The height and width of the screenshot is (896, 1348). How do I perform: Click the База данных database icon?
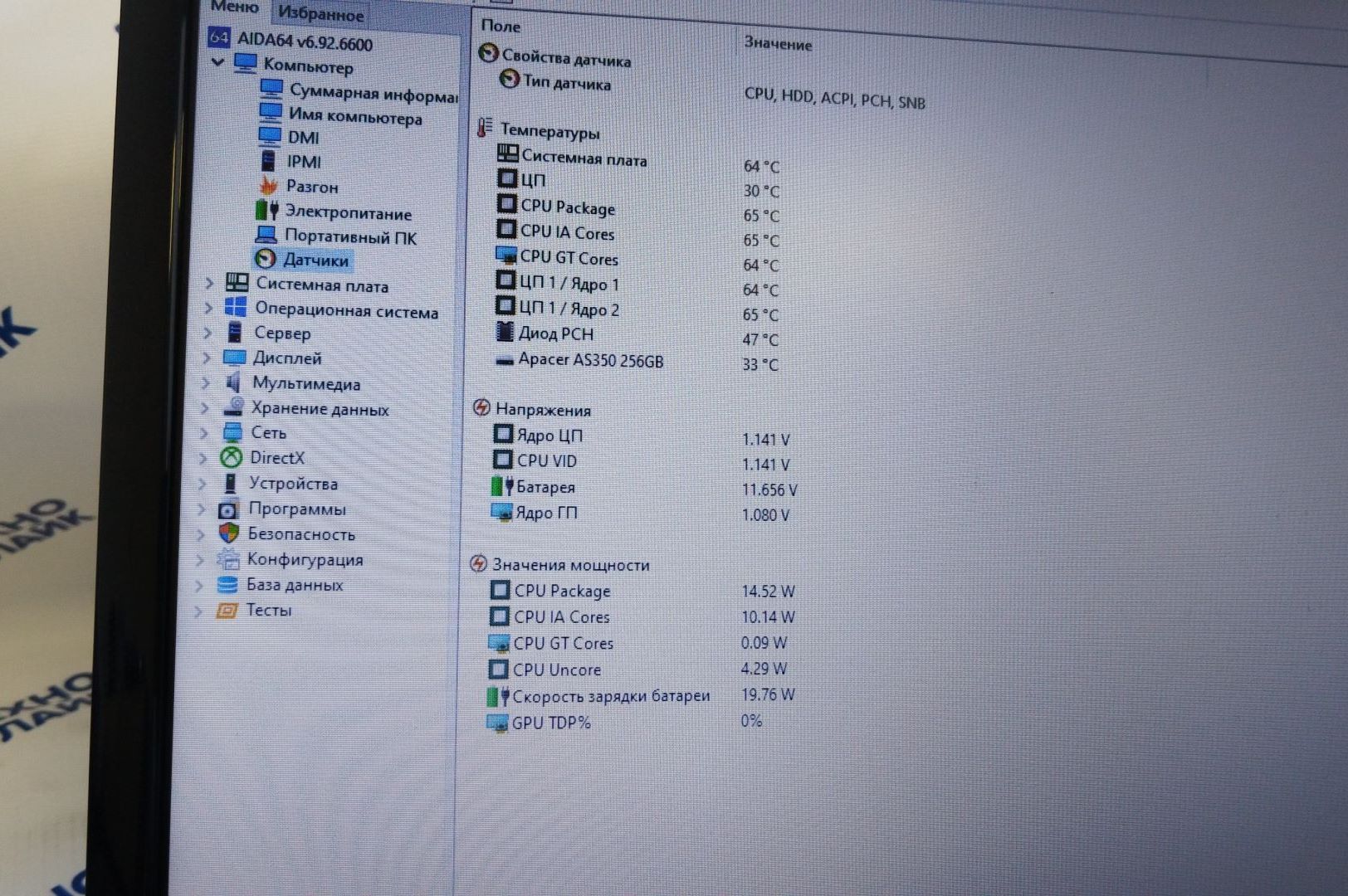tap(227, 585)
